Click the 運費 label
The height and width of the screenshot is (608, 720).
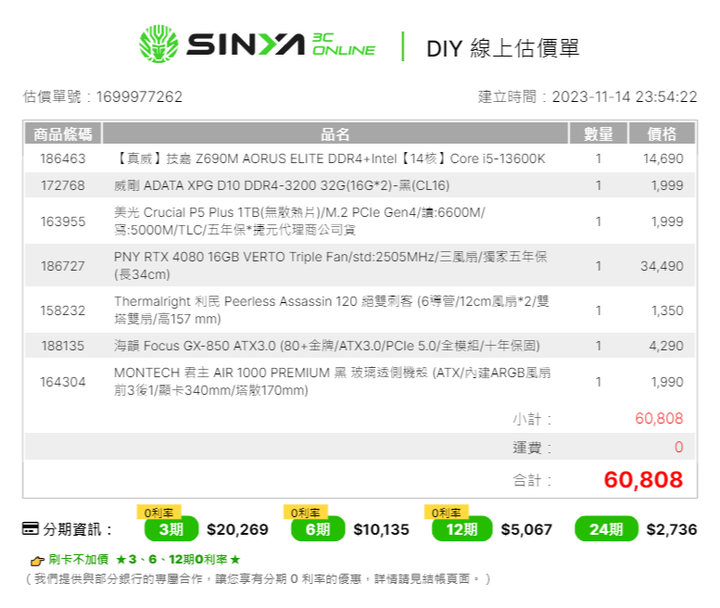tap(532, 447)
